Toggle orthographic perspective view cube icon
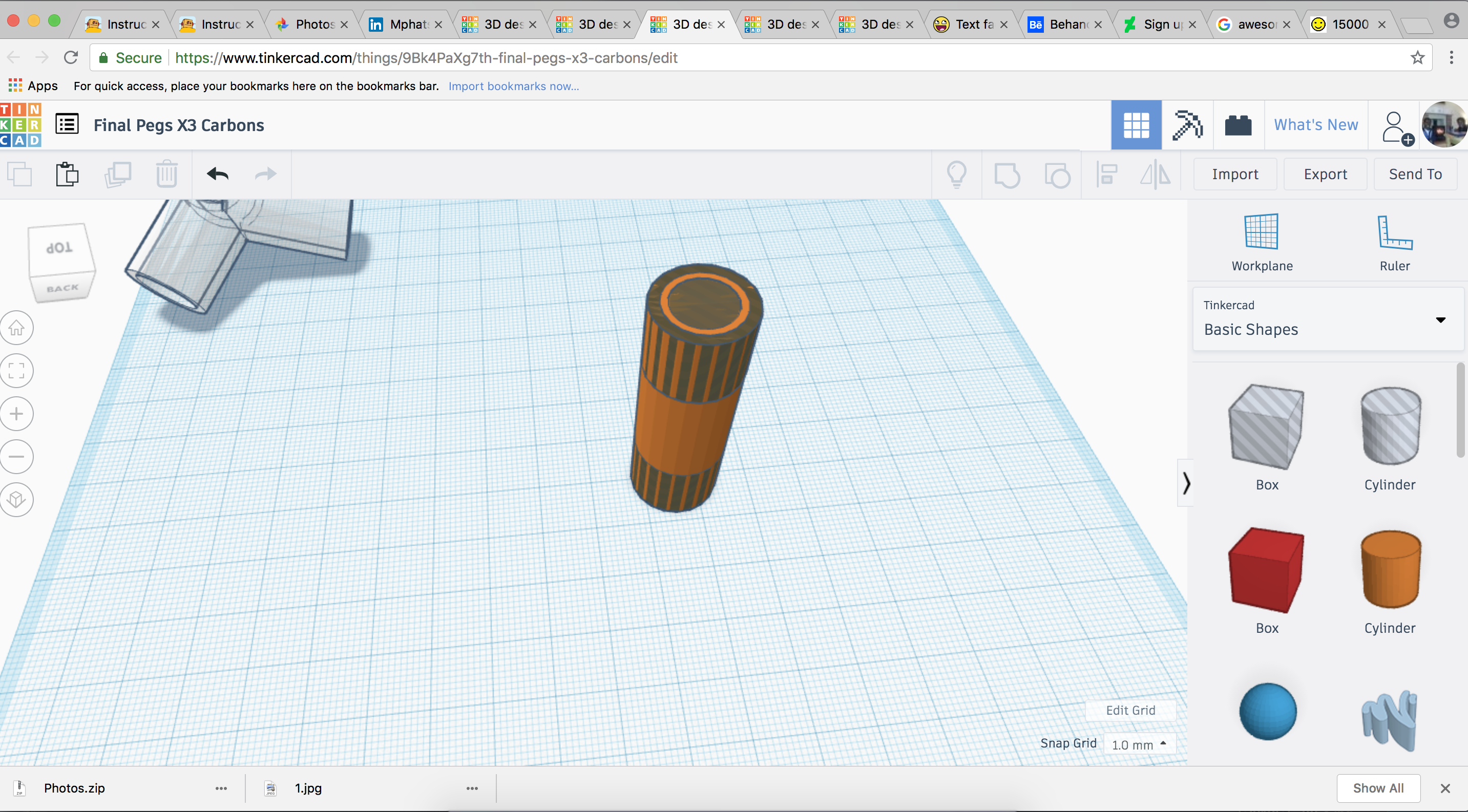The height and width of the screenshot is (812, 1468). (16, 500)
